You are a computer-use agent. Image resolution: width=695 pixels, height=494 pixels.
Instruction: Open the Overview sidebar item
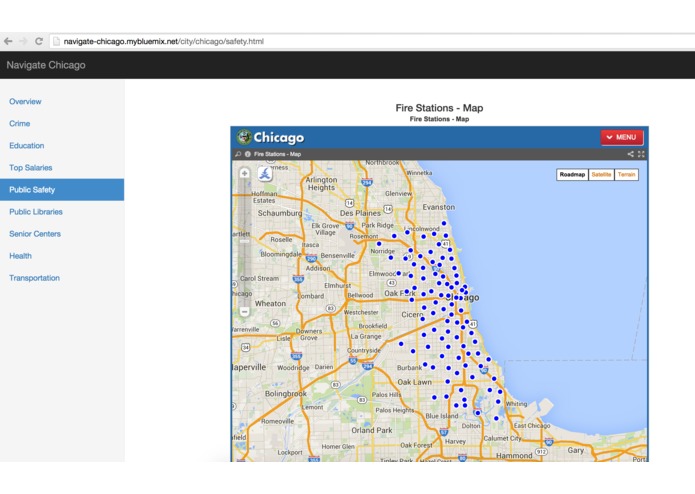click(25, 101)
